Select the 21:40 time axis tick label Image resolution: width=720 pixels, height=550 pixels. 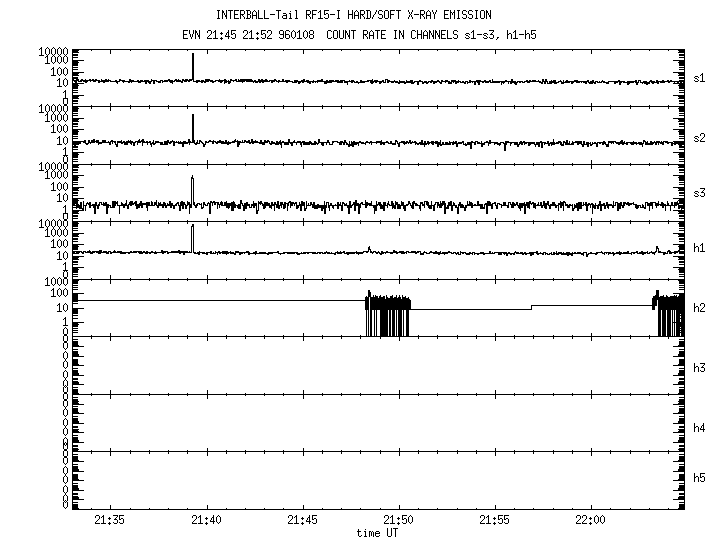click(x=206, y=521)
